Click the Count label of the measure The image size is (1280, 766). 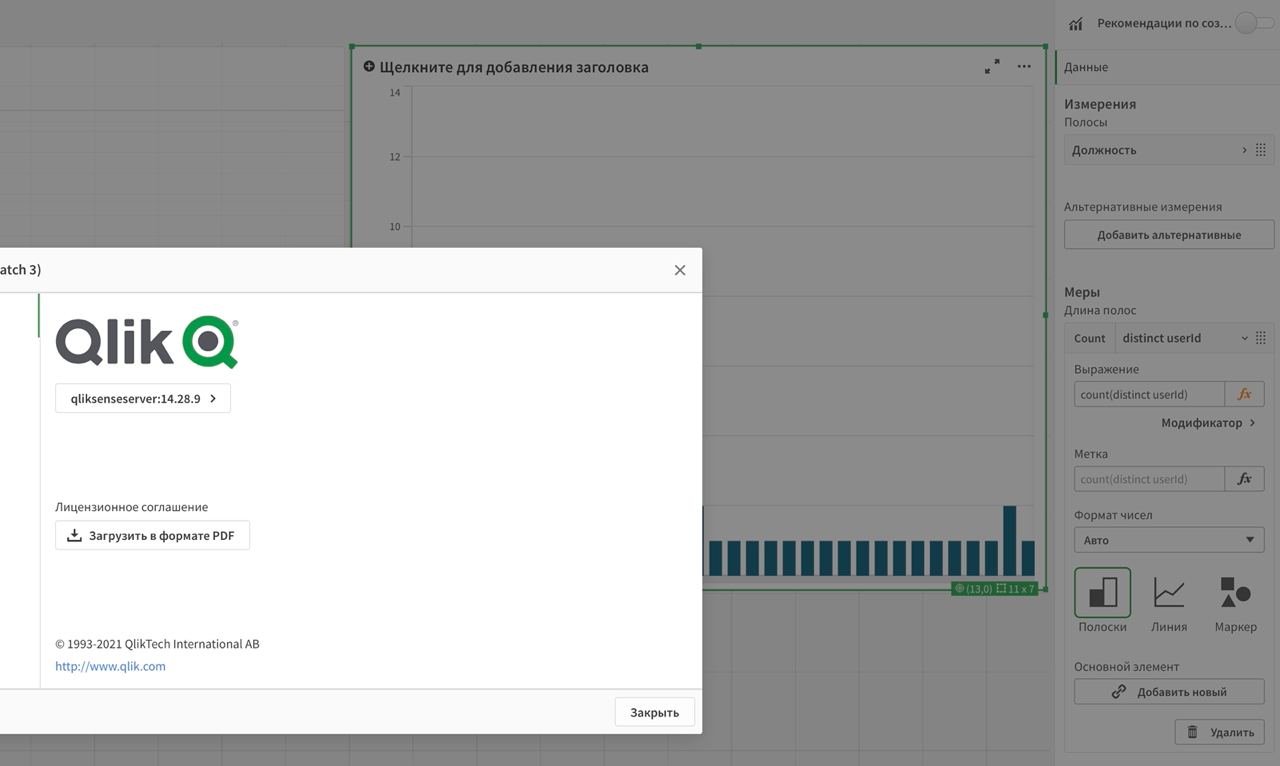pos(1090,338)
